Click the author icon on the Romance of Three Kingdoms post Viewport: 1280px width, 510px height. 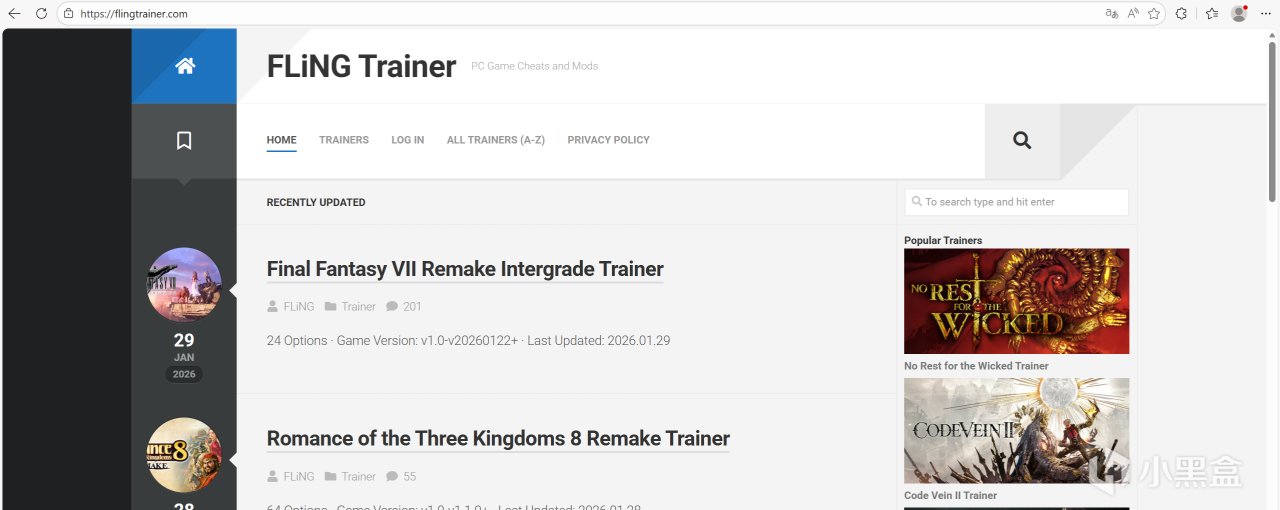pos(272,476)
